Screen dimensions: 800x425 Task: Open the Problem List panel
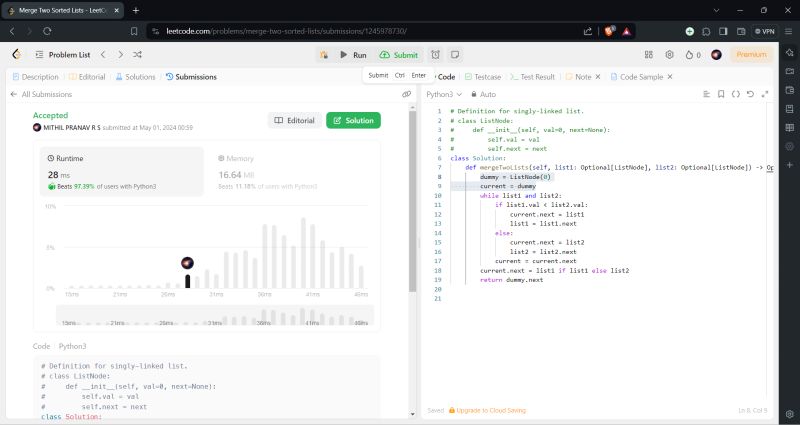pos(63,55)
